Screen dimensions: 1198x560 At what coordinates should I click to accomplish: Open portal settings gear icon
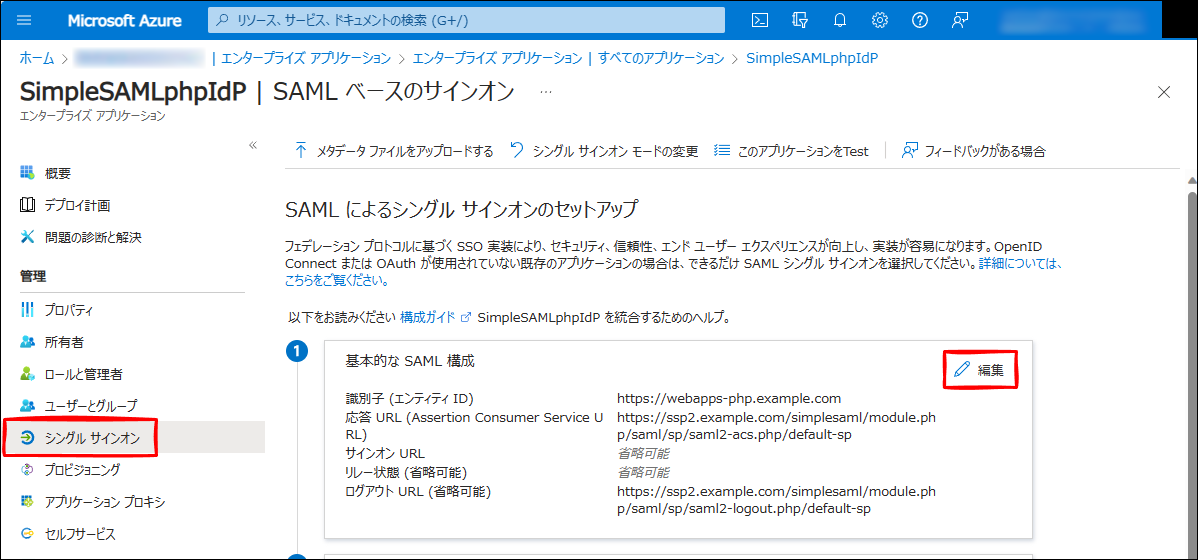pyautogui.click(x=879, y=20)
